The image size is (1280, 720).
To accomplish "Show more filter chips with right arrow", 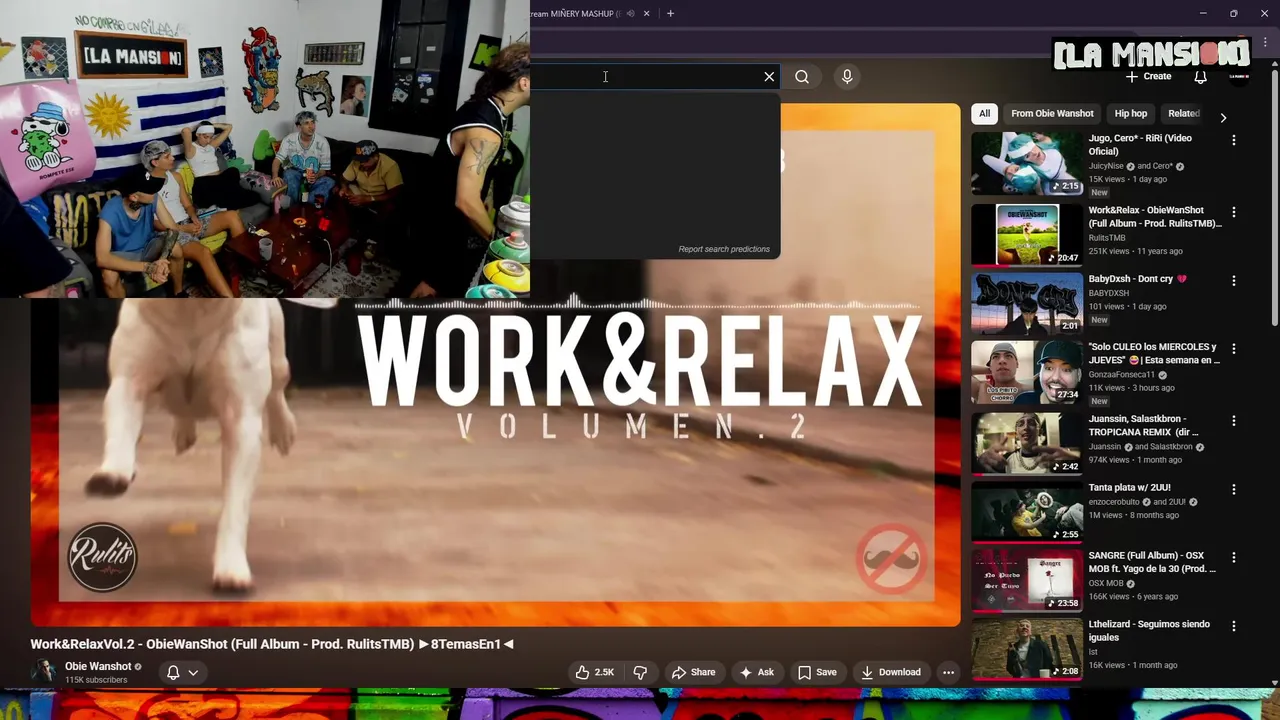I will point(1223,117).
